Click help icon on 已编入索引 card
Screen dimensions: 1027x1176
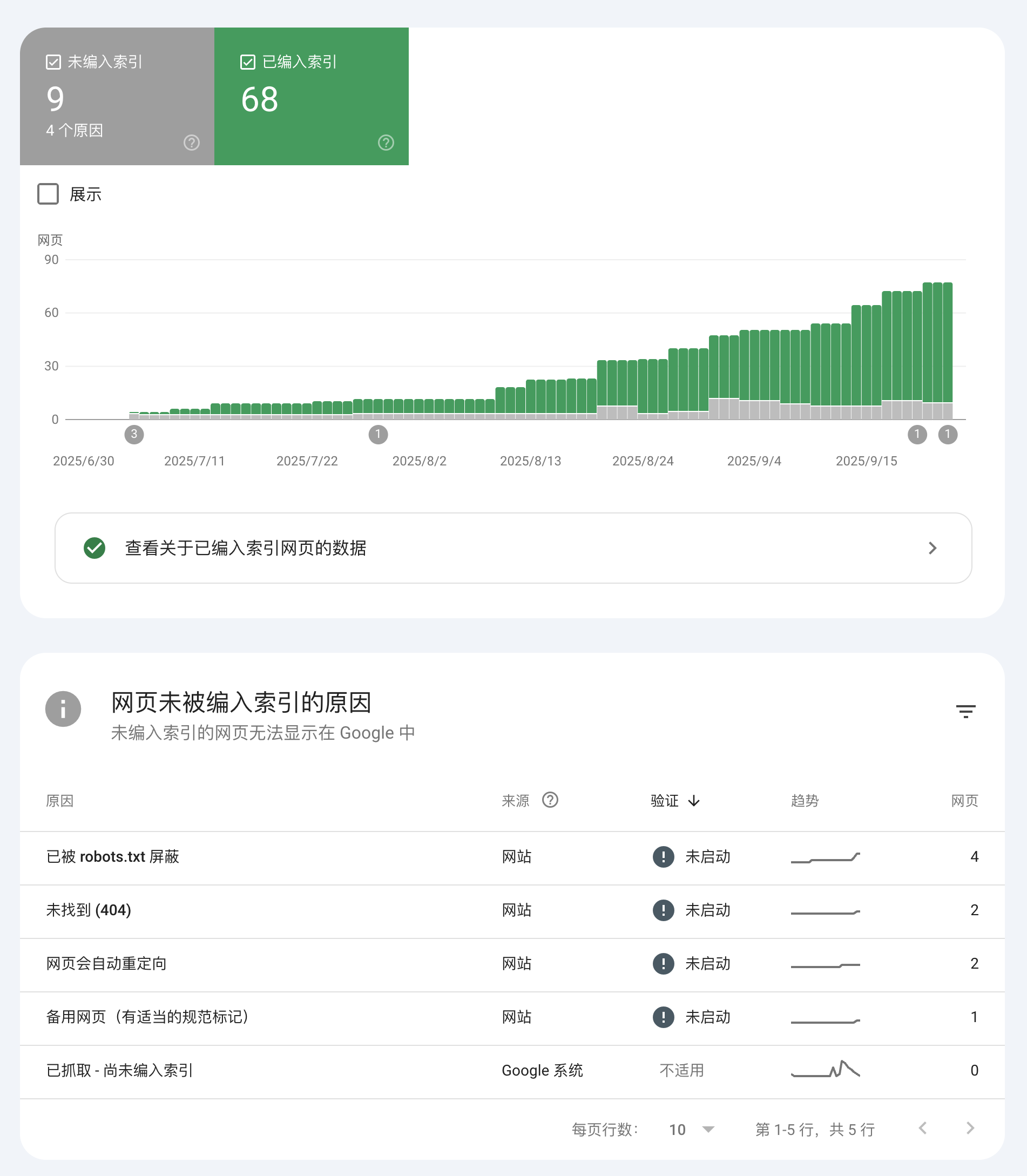(386, 143)
